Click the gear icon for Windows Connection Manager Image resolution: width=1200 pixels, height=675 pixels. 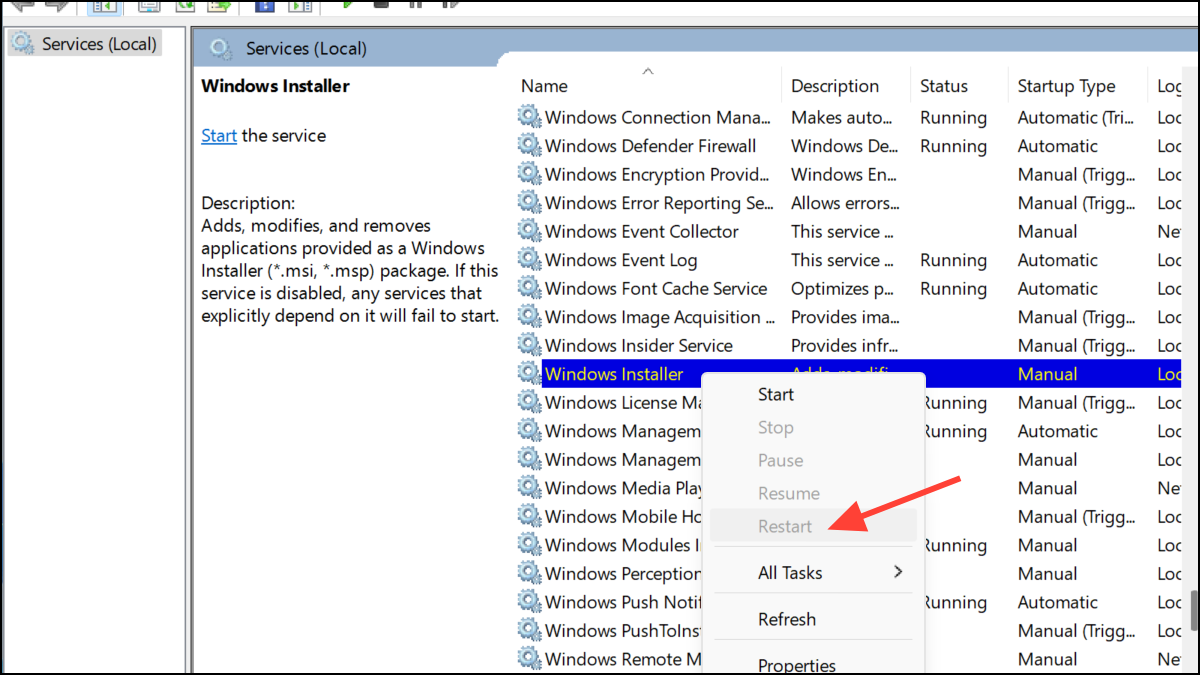(528, 117)
